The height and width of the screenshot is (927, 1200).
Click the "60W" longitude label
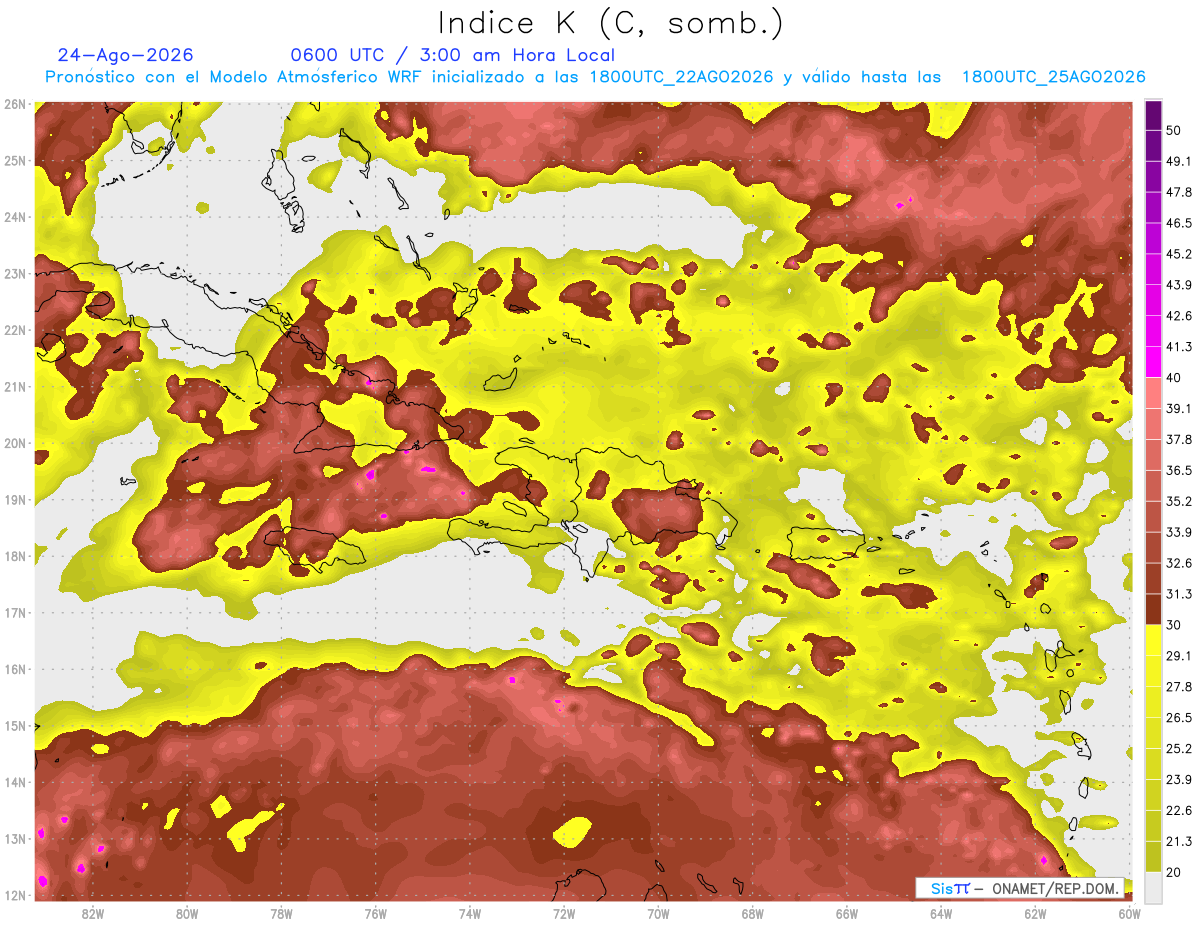click(1130, 914)
